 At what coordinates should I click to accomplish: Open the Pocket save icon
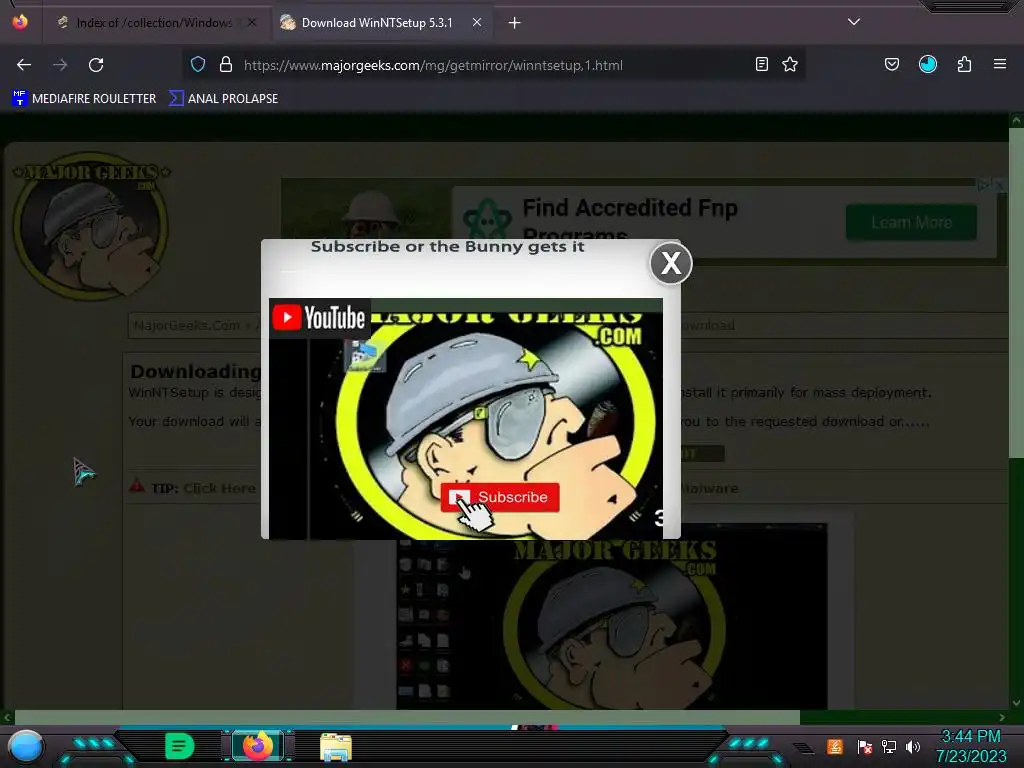pos(891,65)
